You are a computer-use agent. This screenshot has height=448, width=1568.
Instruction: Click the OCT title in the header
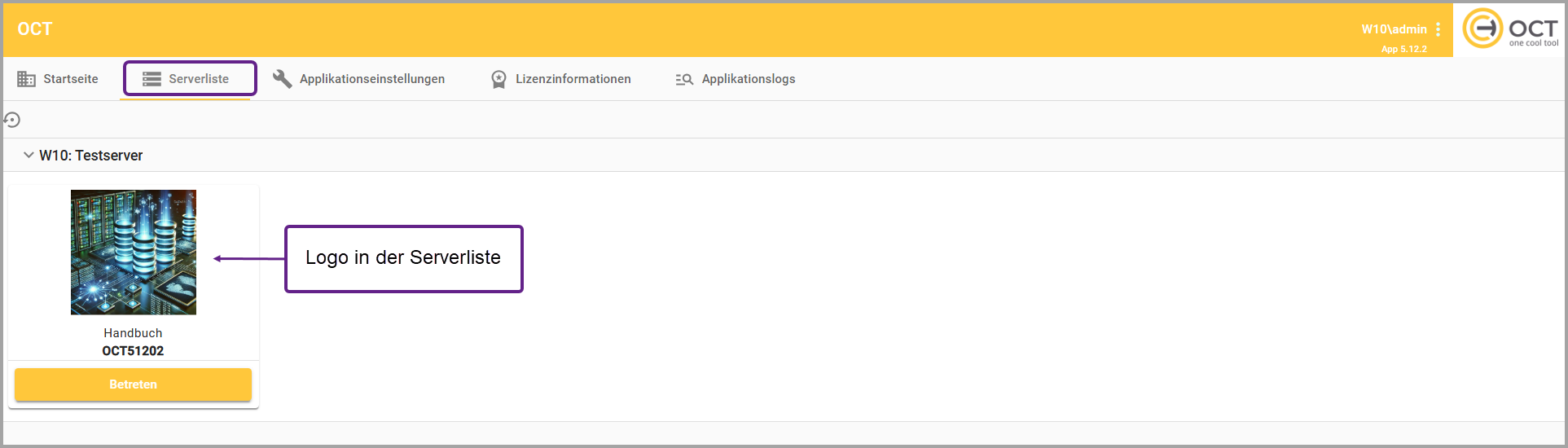[35, 29]
